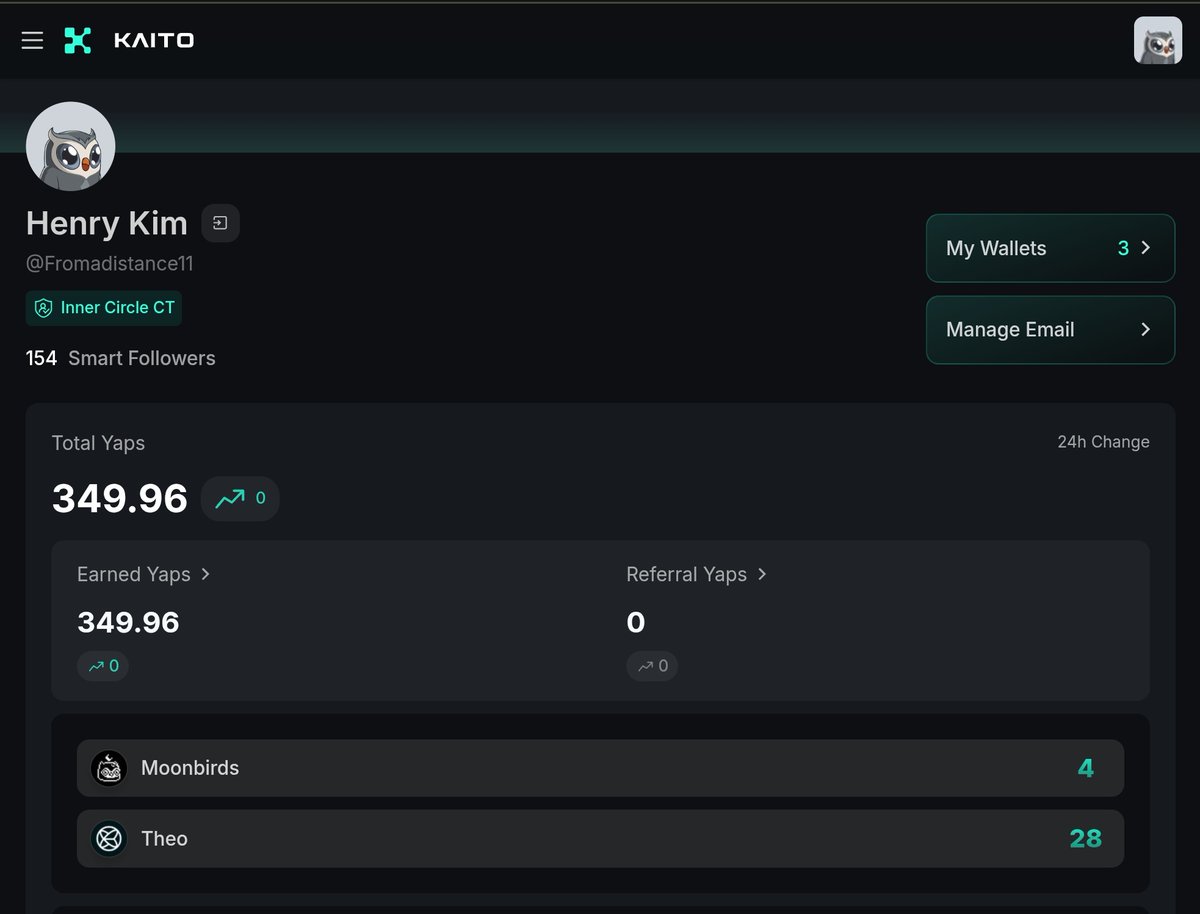This screenshot has height=914, width=1200.
Task: Click the KAITO wordmark in the header
Action: (x=154, y=41)
